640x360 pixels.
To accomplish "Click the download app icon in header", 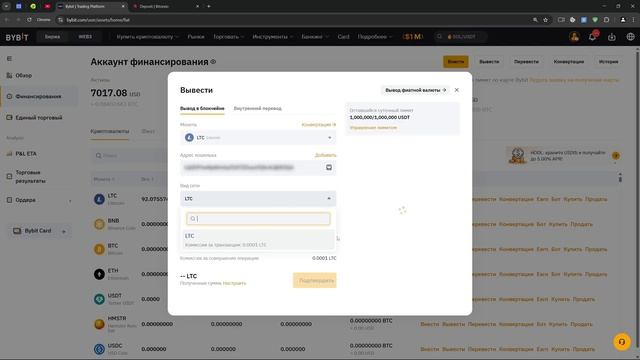I will click(611, 37).
